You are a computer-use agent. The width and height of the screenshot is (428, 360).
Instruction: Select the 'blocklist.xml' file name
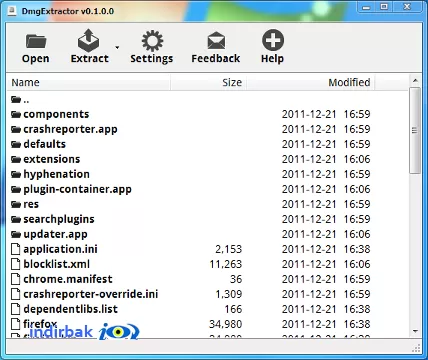tap(56, 264)
